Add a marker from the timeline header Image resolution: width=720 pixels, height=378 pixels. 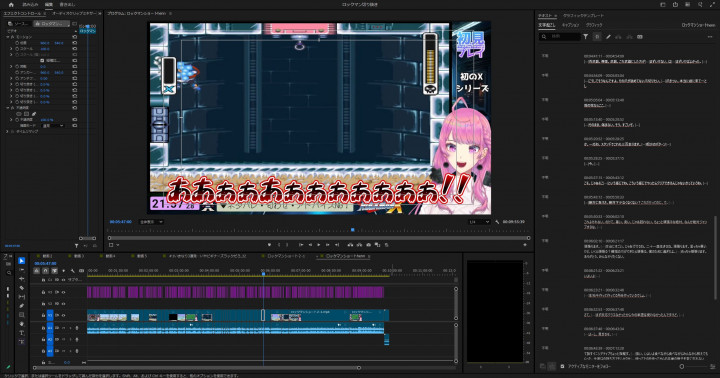pos(63,271)
